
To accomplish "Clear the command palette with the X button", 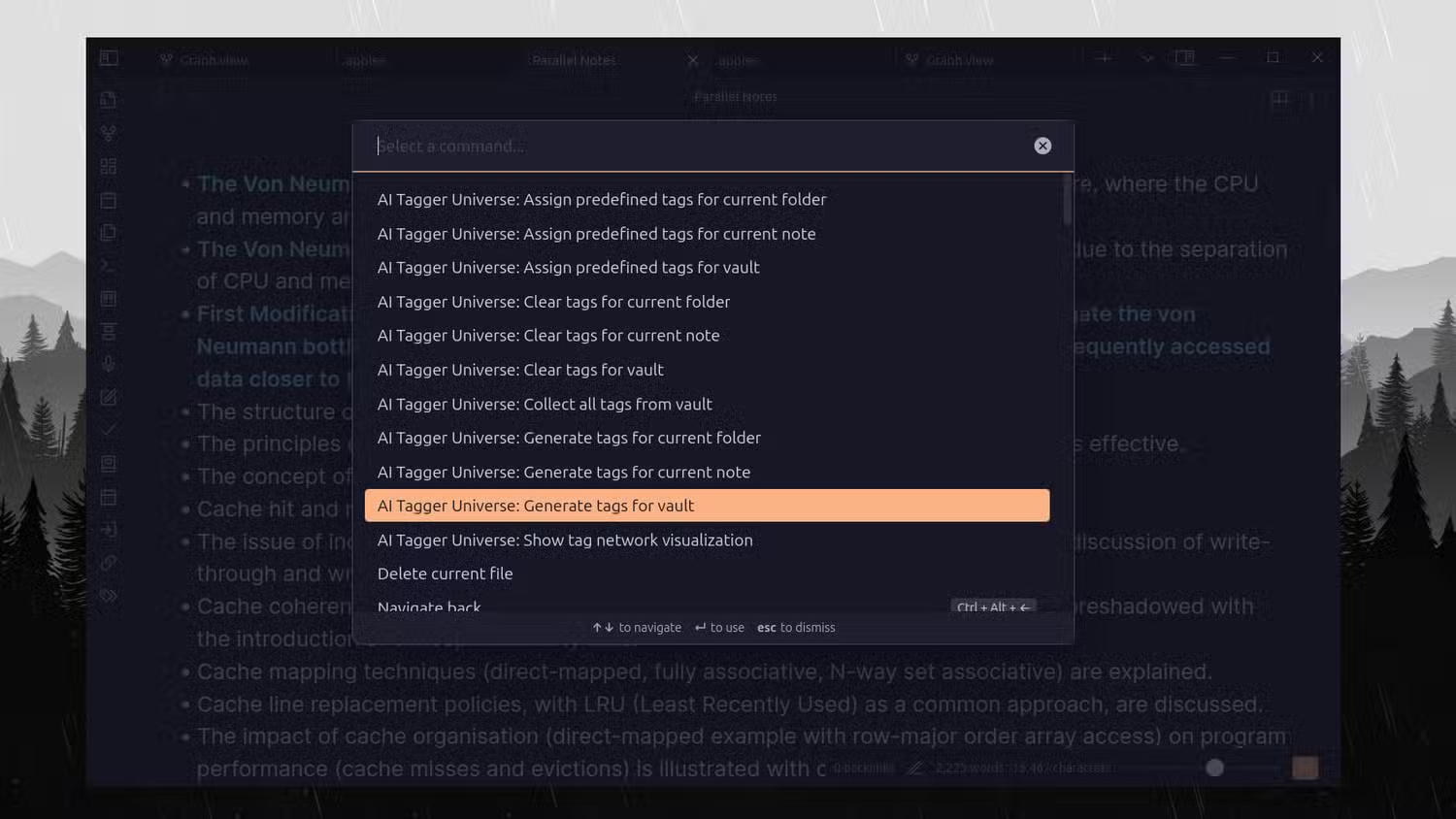I will pyautogui.click(x=1042, y=145).
